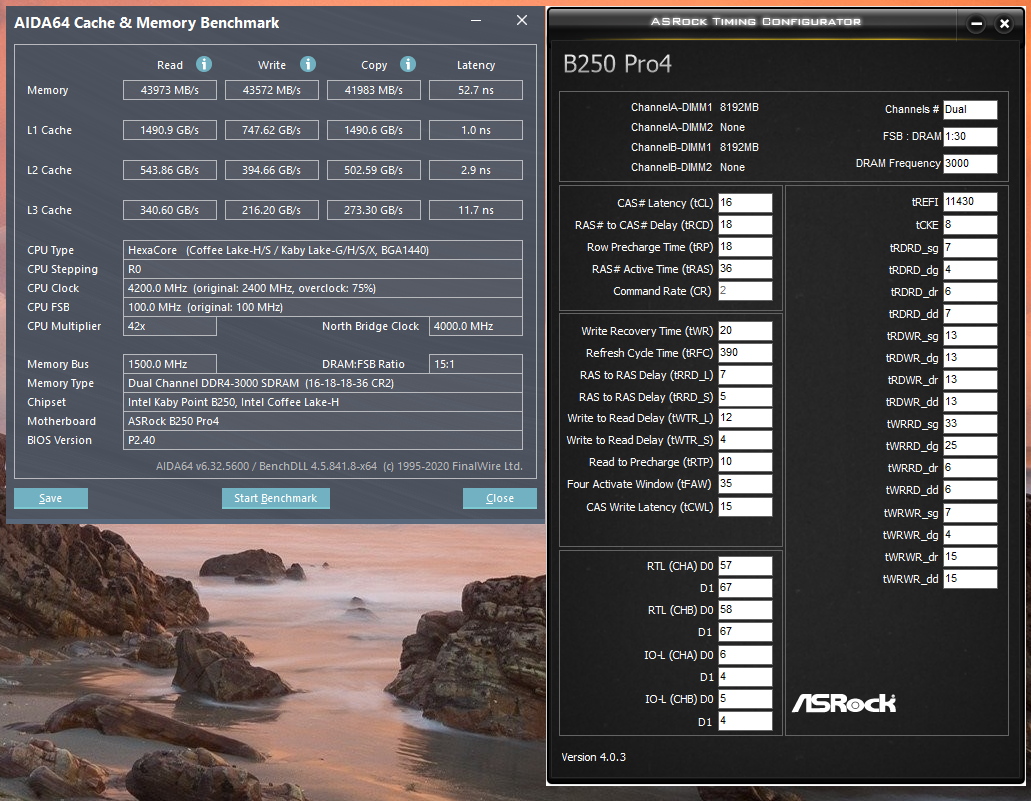1031x801 pixels.
Task: Click the CAS Write Latency (tCWL) field
Action: pyautogui.click(x=745, y=507)
